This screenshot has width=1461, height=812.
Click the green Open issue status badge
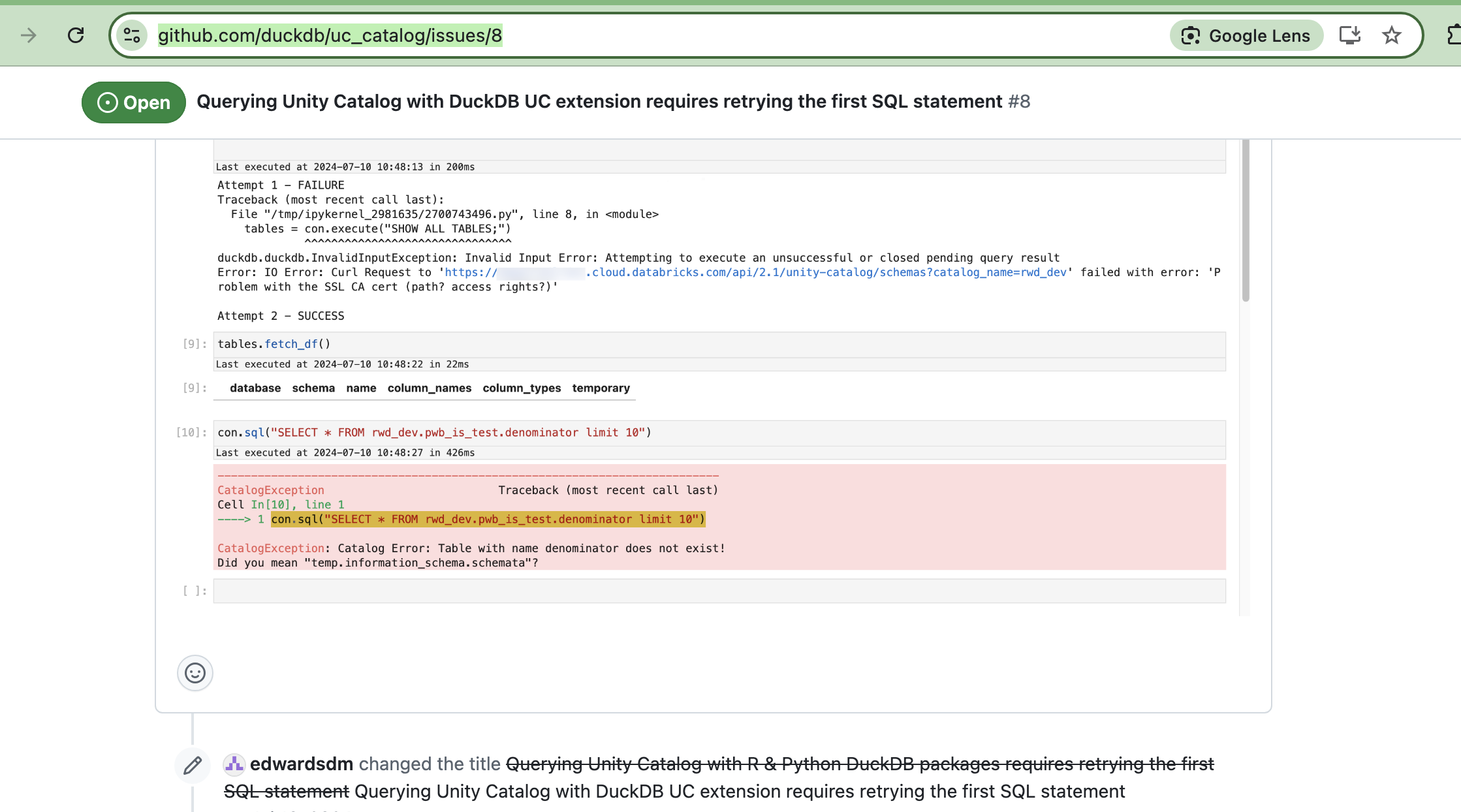pos(133,102)
